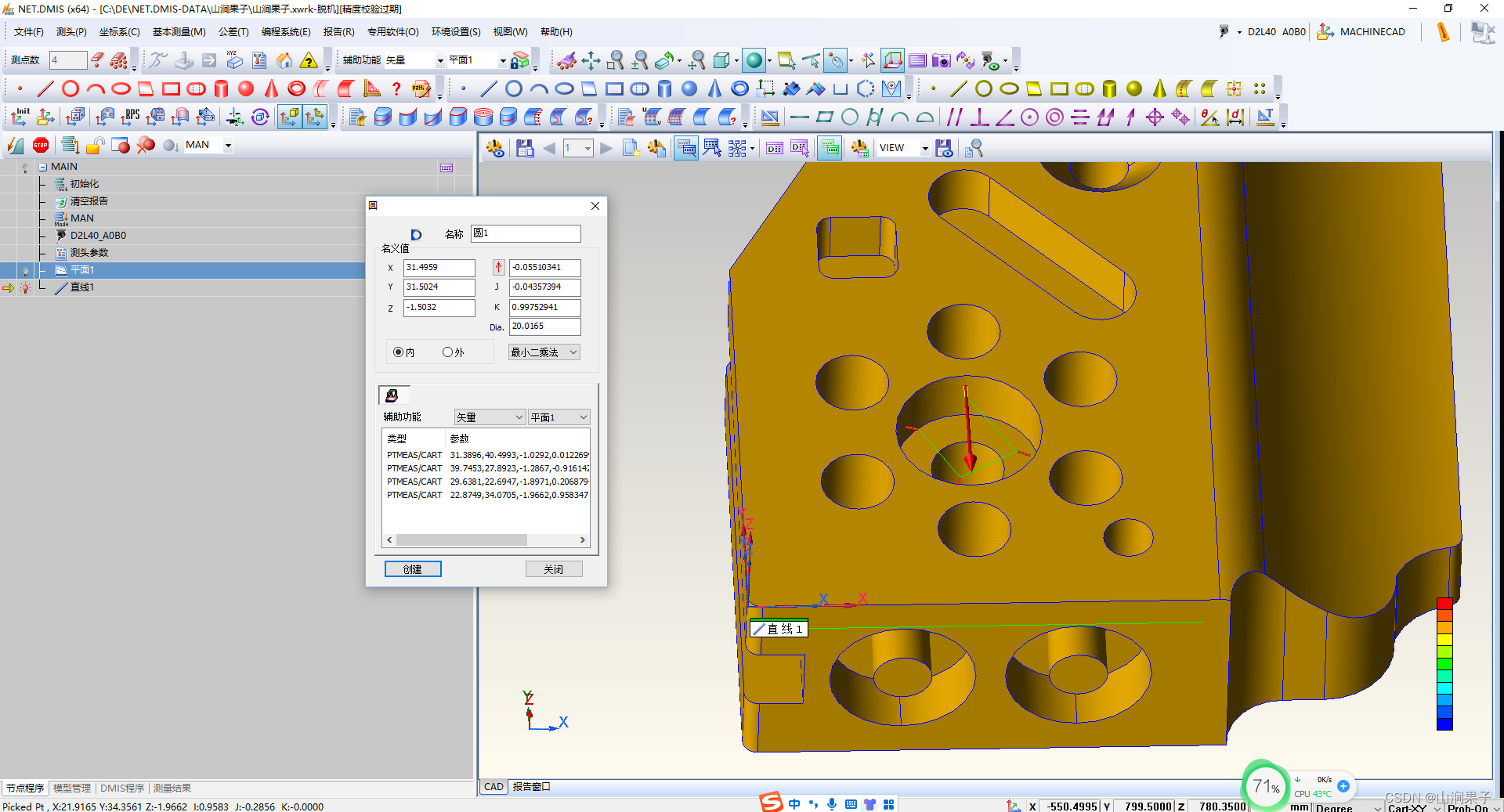Select the red line feature tool
The width and height of the screenshot is (1504, 812).
(45, 88)
